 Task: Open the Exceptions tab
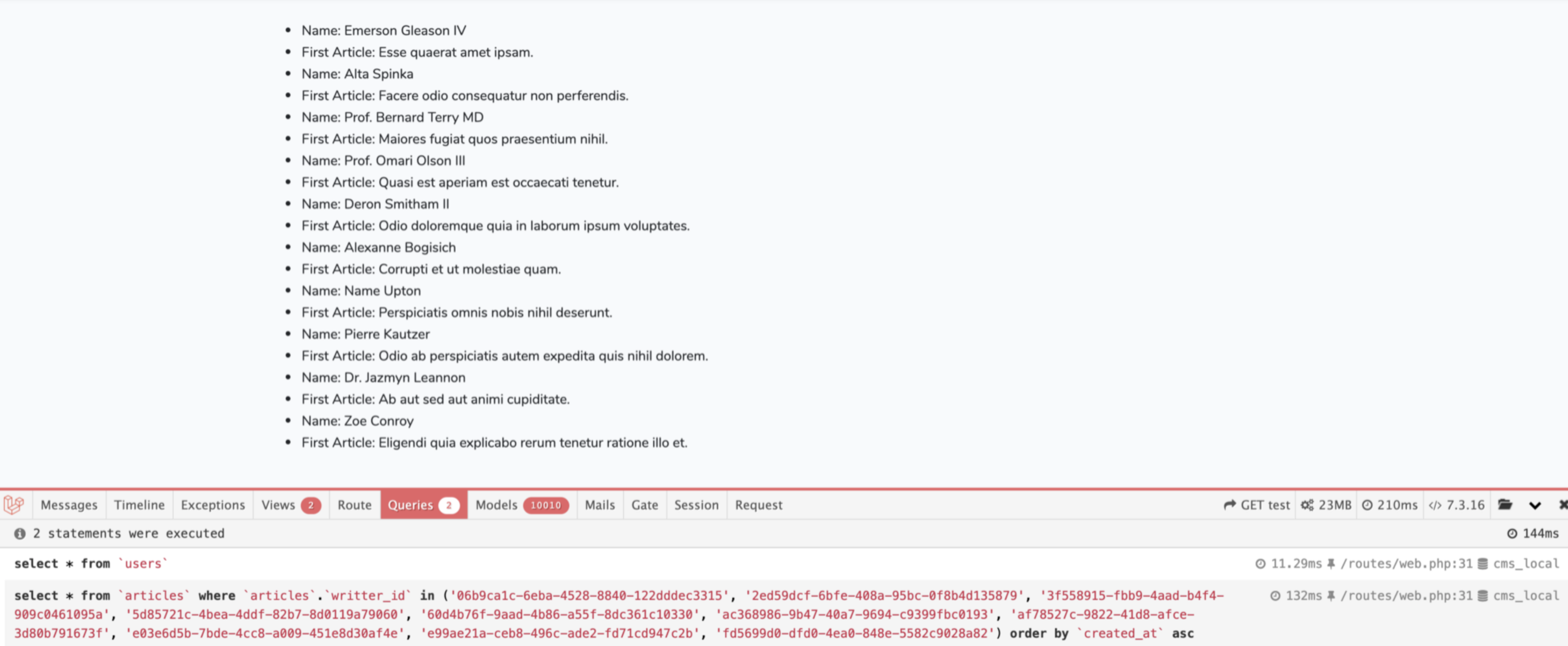(x=212, y=505)
